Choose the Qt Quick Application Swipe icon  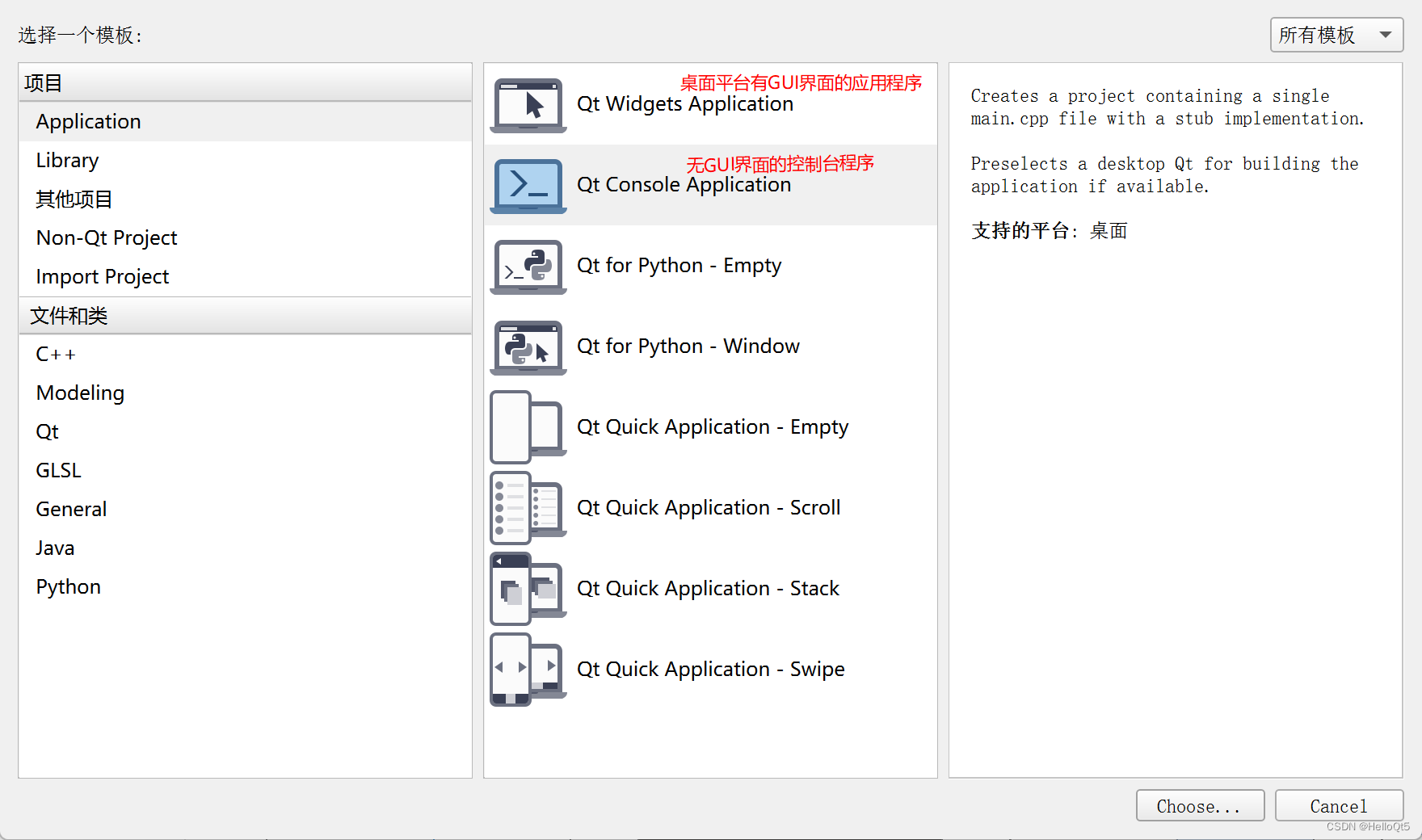point(528,670)
